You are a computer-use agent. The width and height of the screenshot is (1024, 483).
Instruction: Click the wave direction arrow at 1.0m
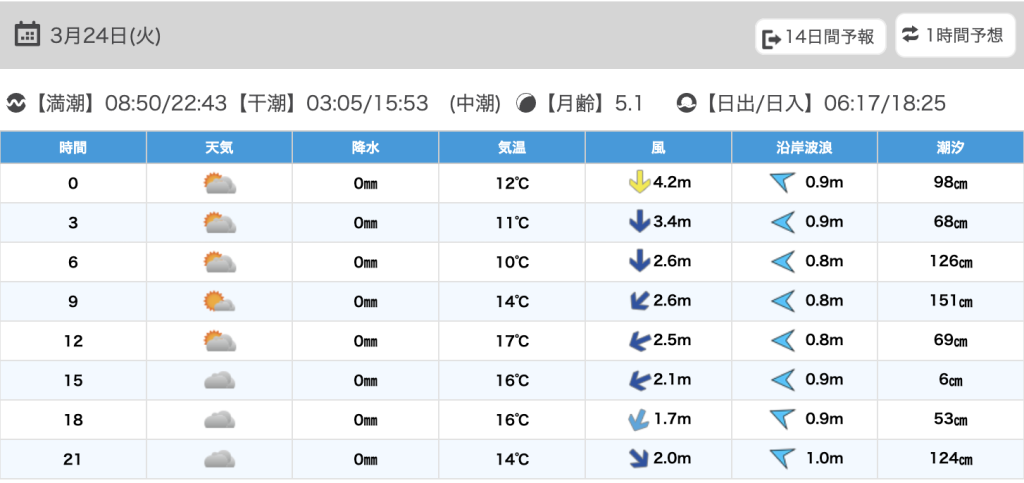(x=782, y=459)
